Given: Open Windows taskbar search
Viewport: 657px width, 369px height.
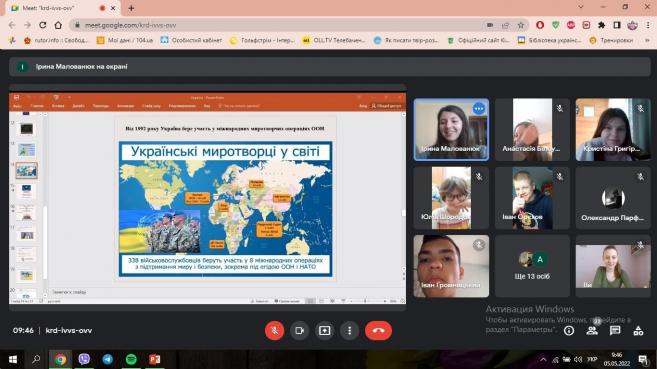Looking at the screenshot, I should [36, 359].
